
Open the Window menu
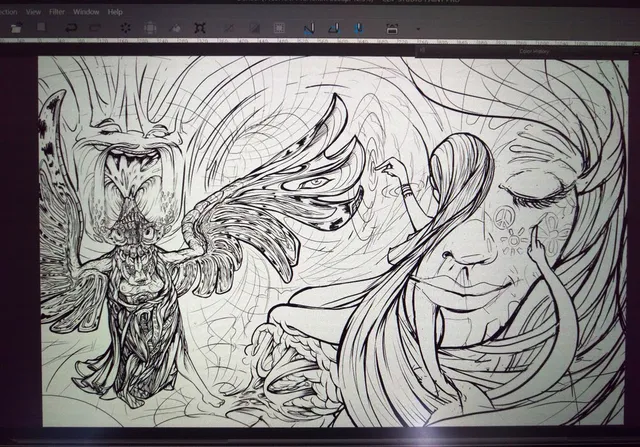click(86, 12)
